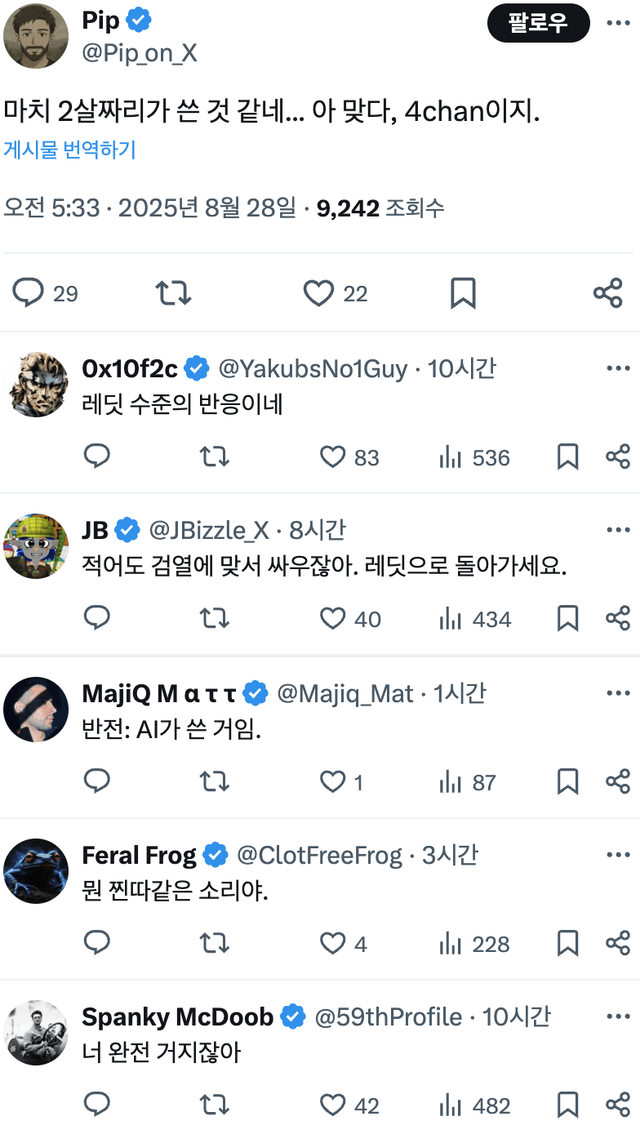Open more options on Spanky McDoob's reply
640x1135 pixels.
pos(618,1016)
